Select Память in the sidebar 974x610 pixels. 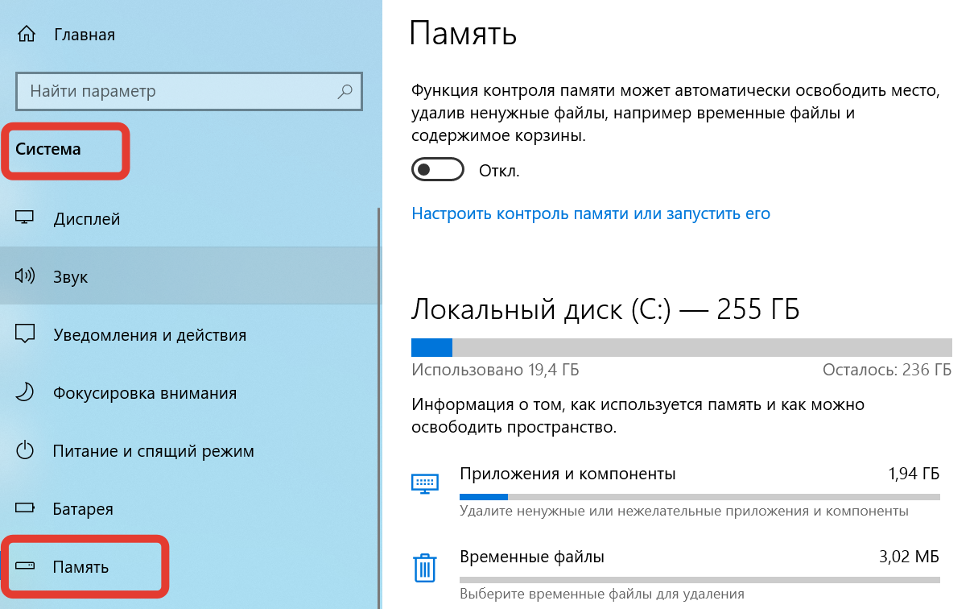(x=189, y=567)
